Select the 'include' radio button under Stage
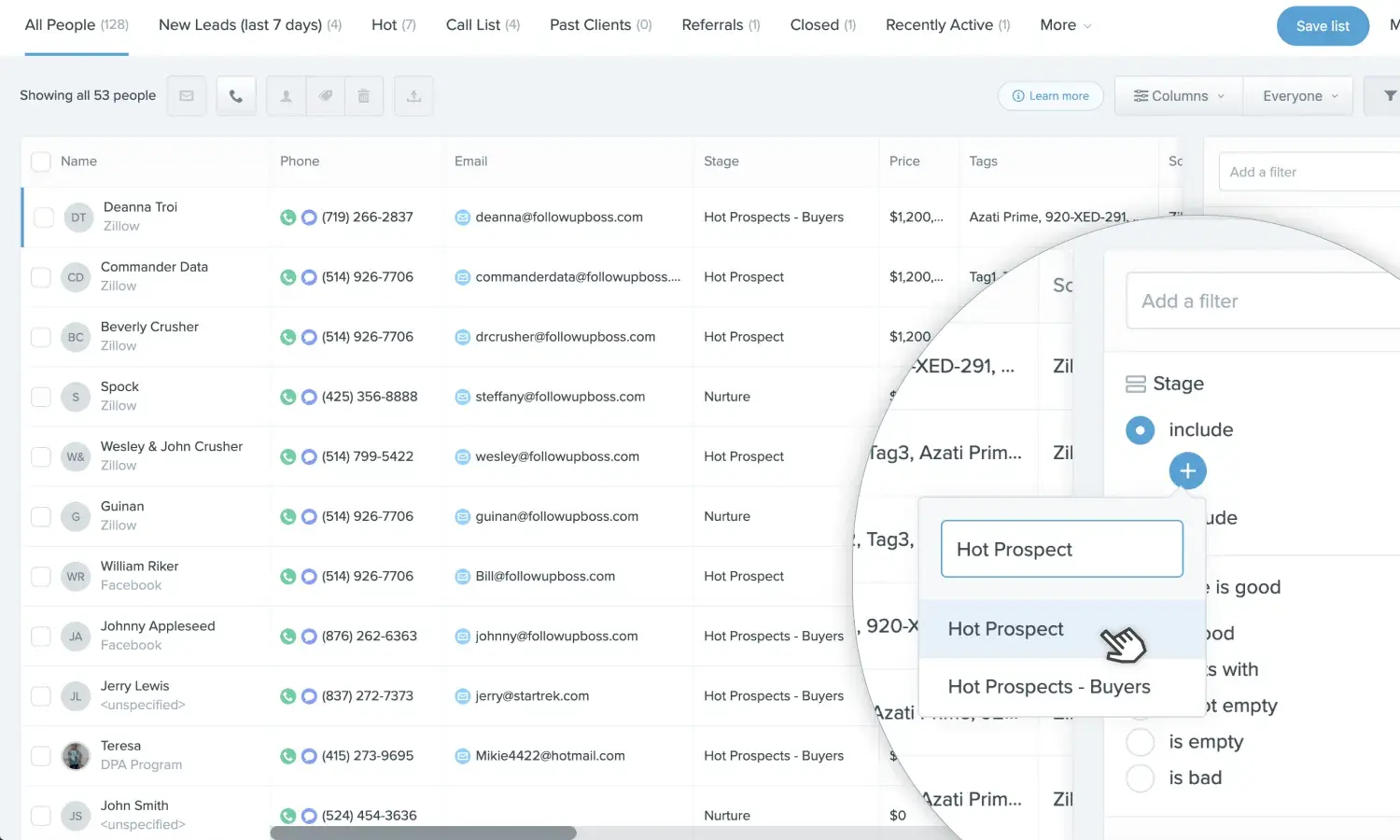The image size is (1400, 840). coord(1140,430)
